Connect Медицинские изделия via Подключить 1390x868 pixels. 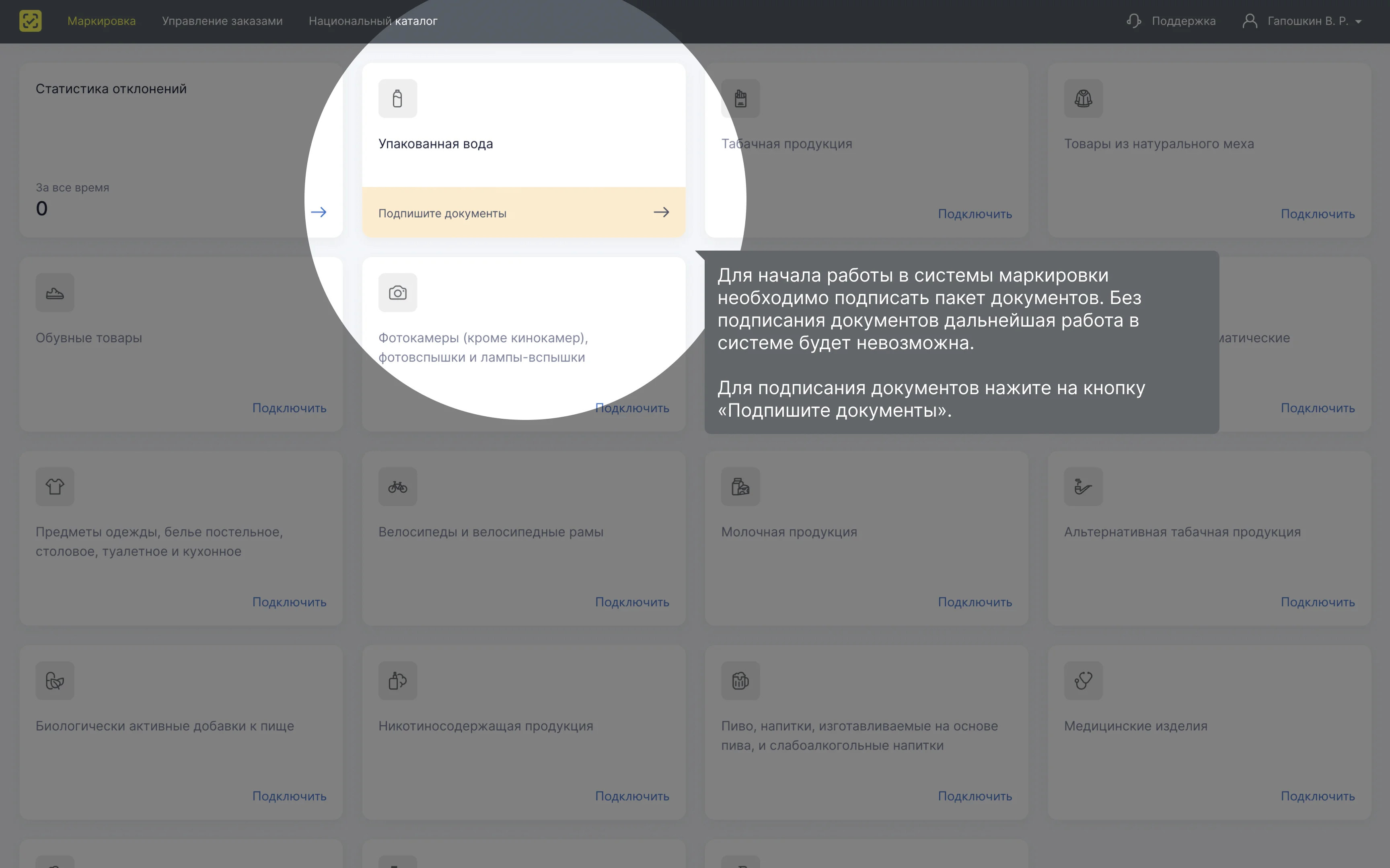pyautogui.click(x=1318, y=796)
